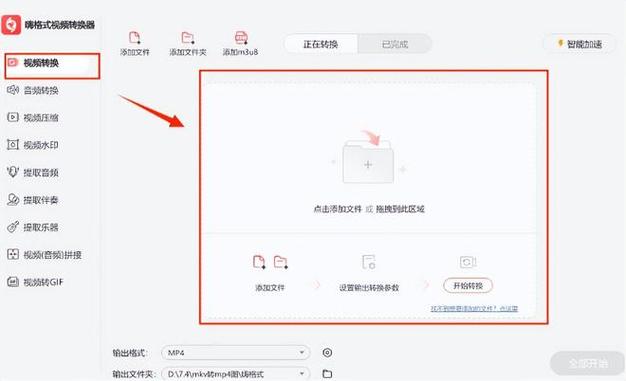
Task: Open the 输出文件夹 path dropdown
Action: (x=235, y=374)
